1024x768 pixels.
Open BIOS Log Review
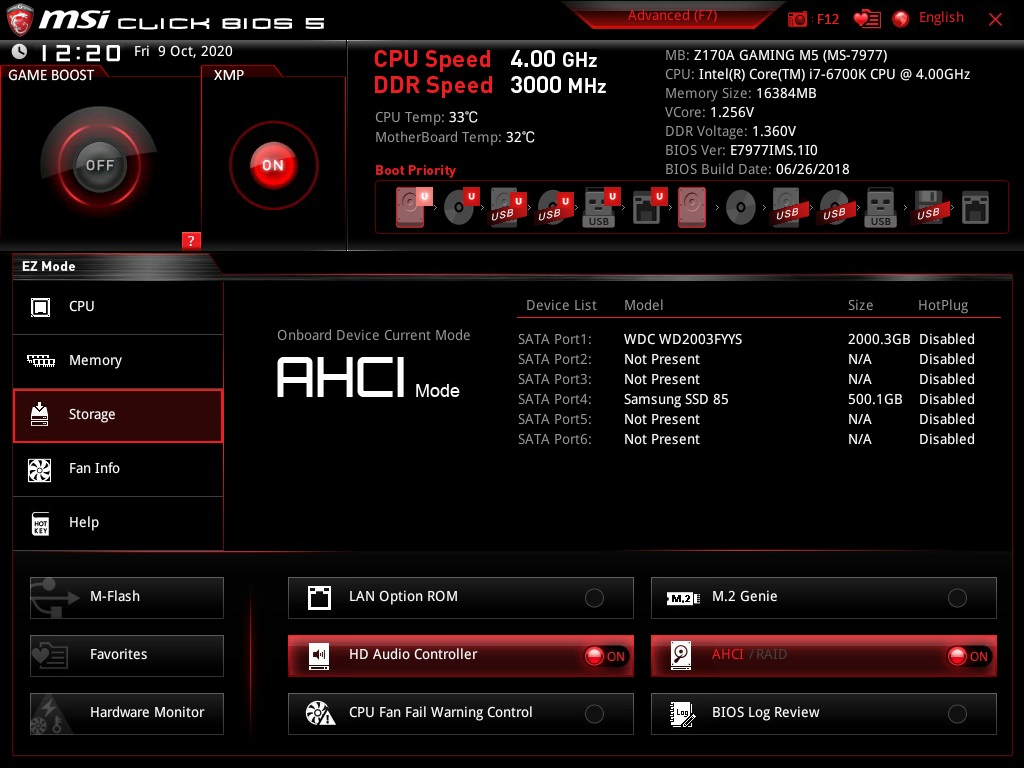824,714
